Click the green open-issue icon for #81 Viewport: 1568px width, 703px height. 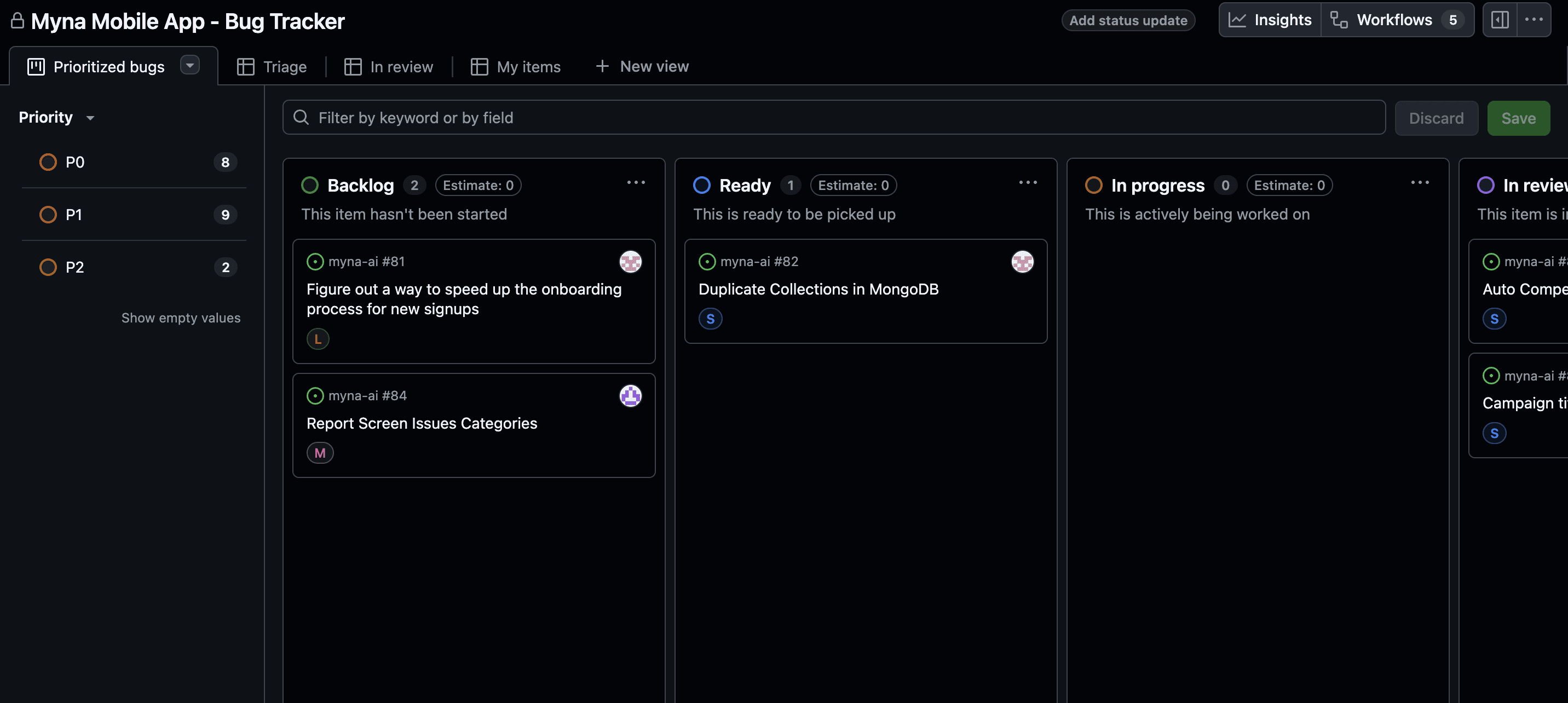pos(315,262)
